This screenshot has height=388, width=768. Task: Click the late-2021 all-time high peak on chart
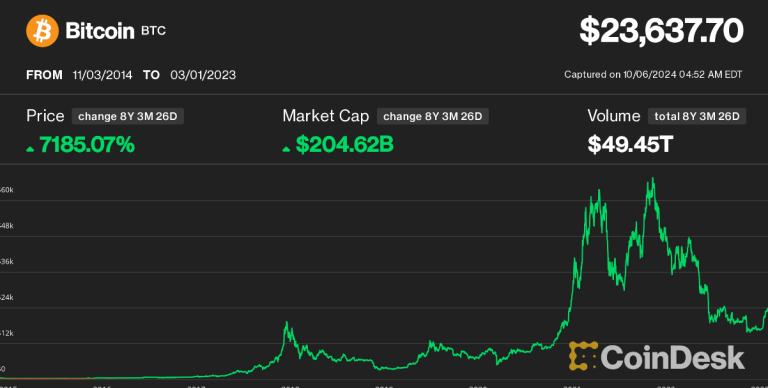click(652, 179)
